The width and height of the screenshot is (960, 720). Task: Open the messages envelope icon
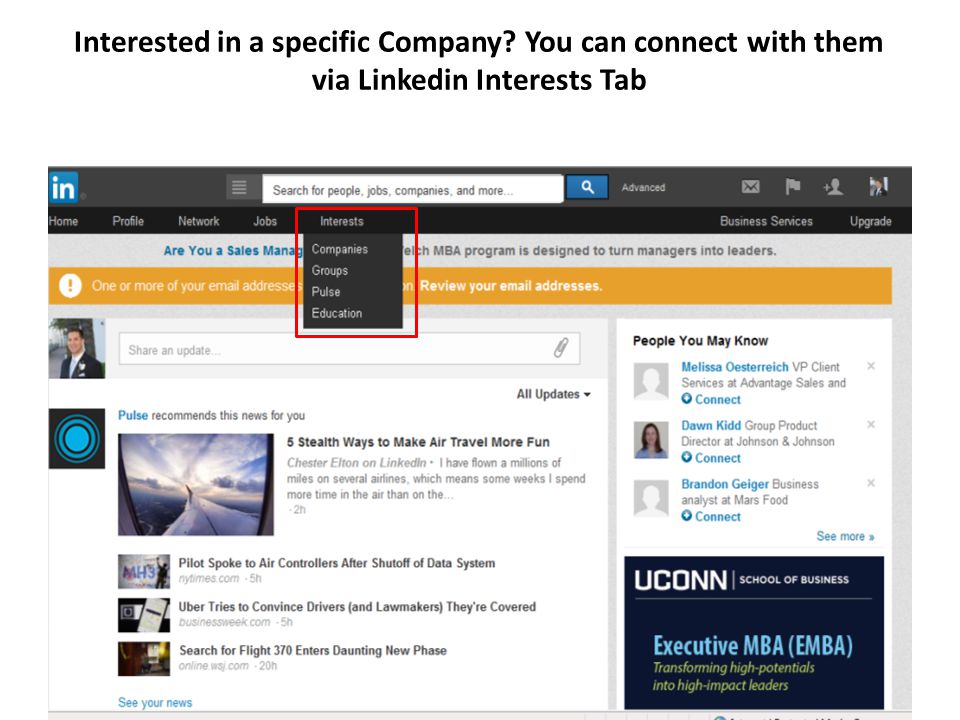click(x=751, y=187)
